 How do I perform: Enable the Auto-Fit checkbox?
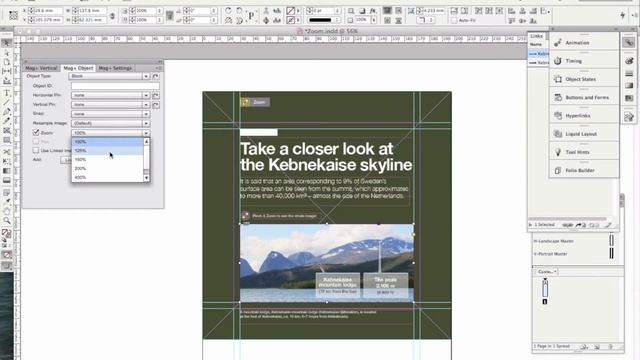click(x=454, y=20)
